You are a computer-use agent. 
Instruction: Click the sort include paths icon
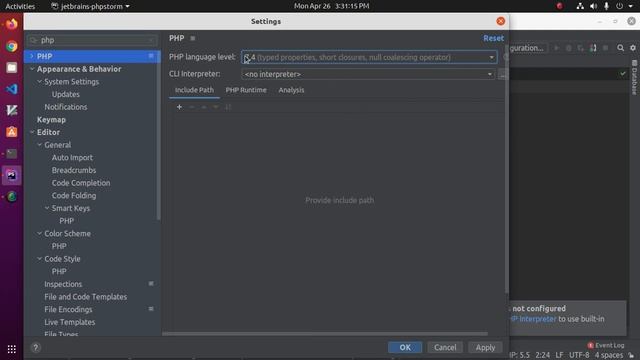coord(228,107)
